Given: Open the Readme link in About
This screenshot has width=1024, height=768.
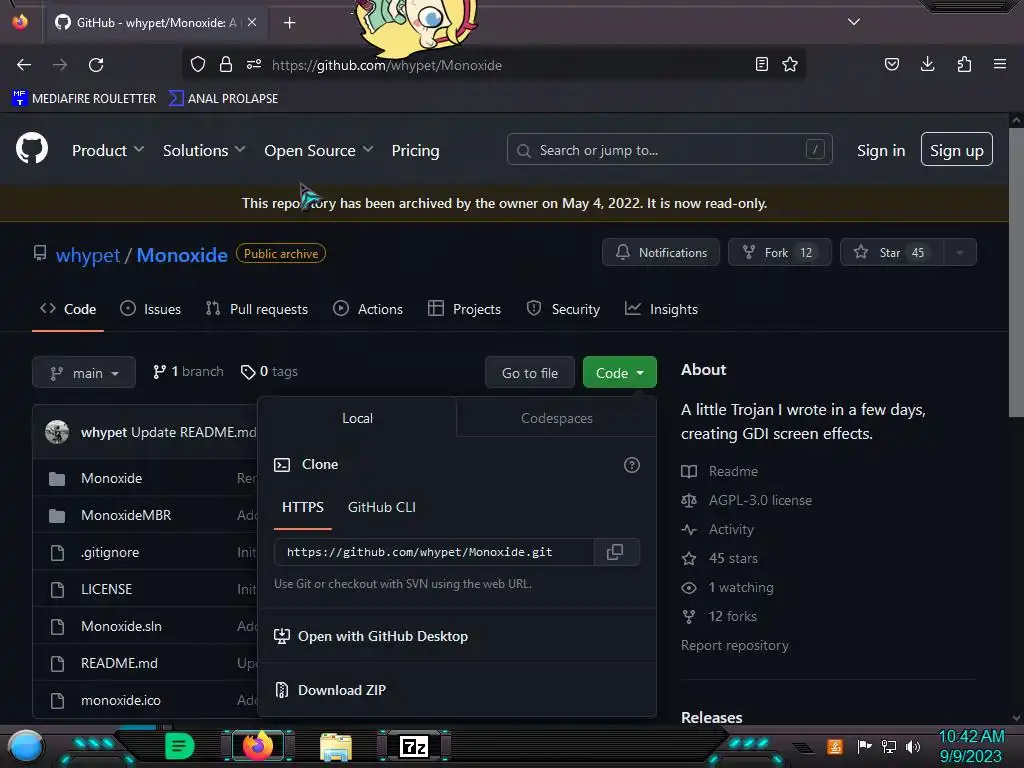Looking at the screenshot, I should point(720,472).
